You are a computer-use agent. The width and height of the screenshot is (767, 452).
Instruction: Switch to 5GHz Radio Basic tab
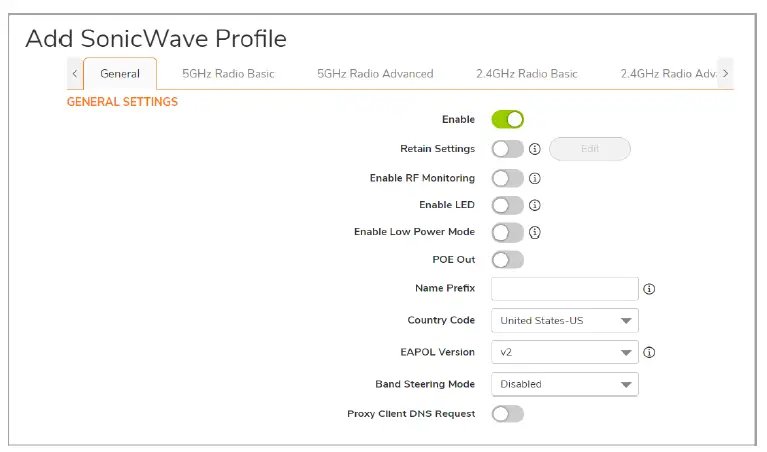coord(228,74)
